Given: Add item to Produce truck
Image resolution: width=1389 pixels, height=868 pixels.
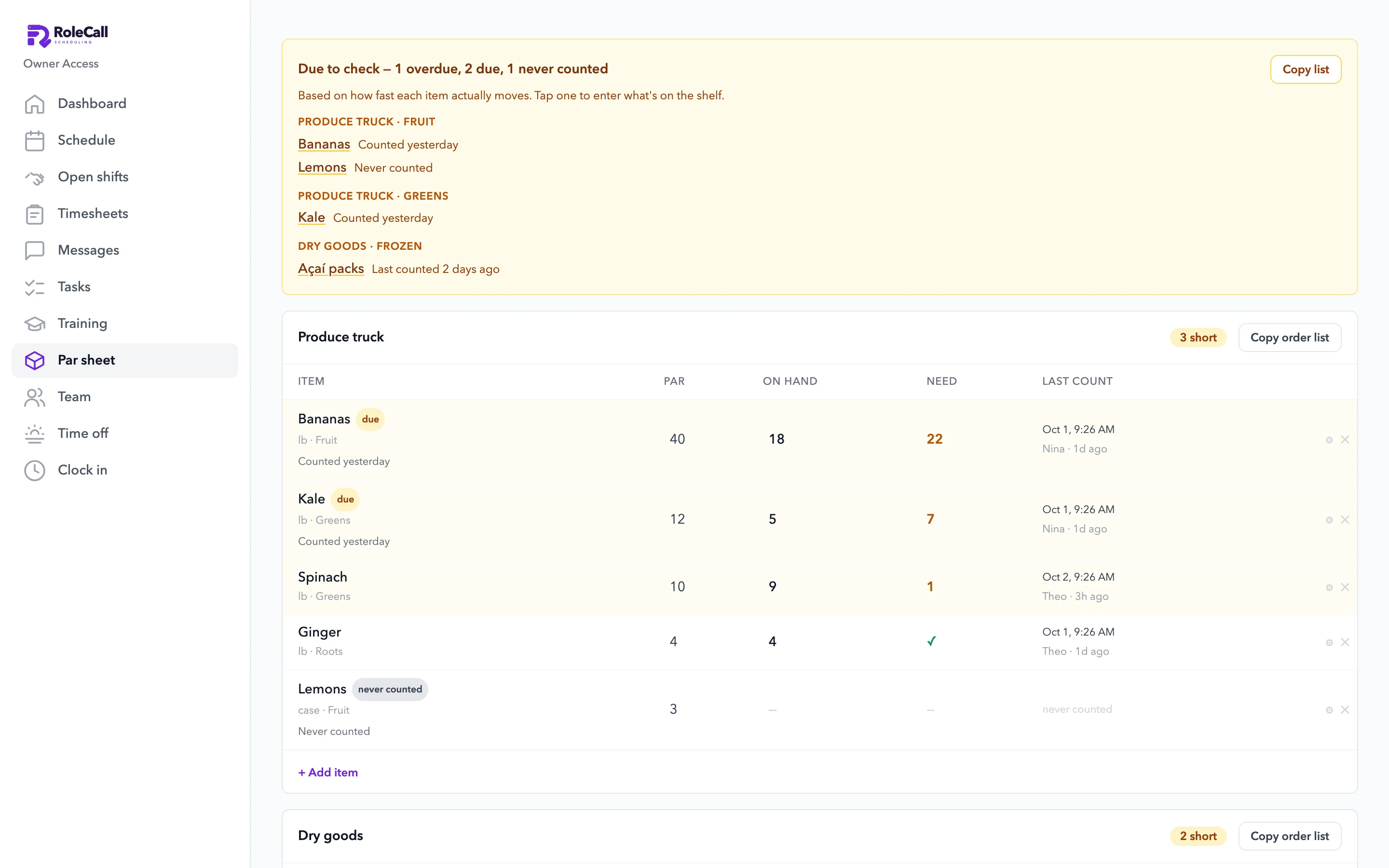Looking at the screenshot, I should [x=328, y=773].
